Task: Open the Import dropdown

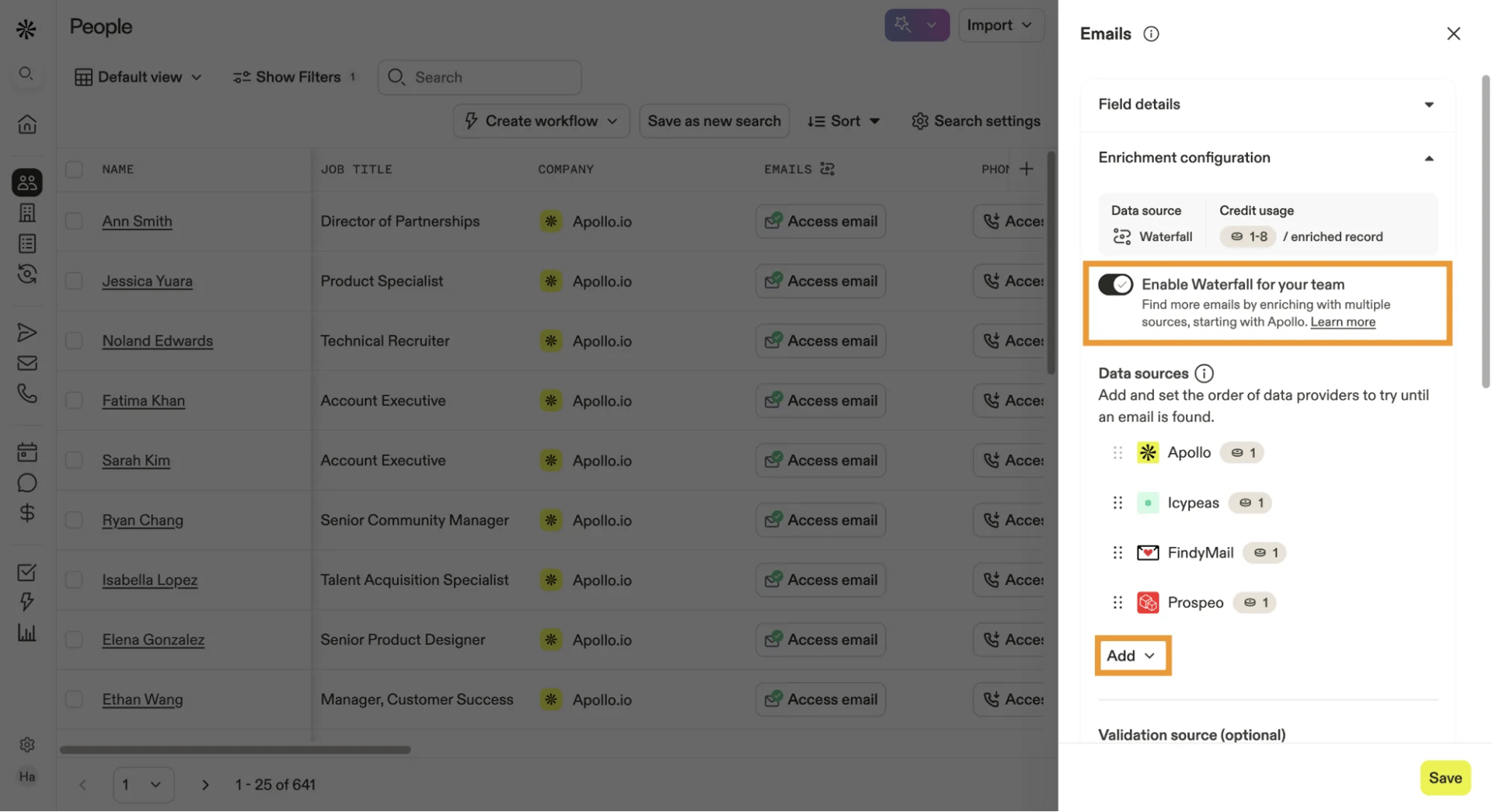Action: (x=1001, y=25)
